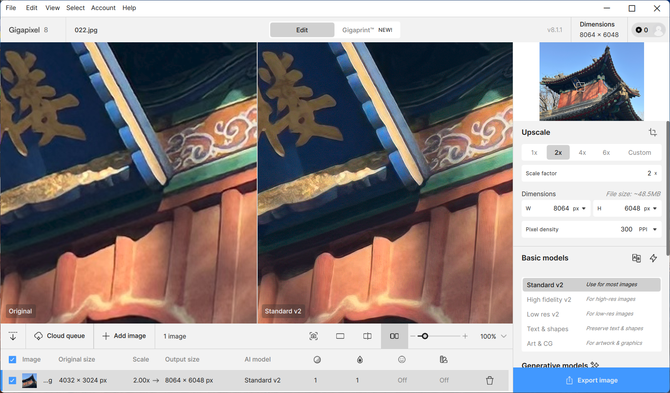Select the Low res v2 model
The height and width of the screenshot is (393, 670).
(x=591, y=314)
